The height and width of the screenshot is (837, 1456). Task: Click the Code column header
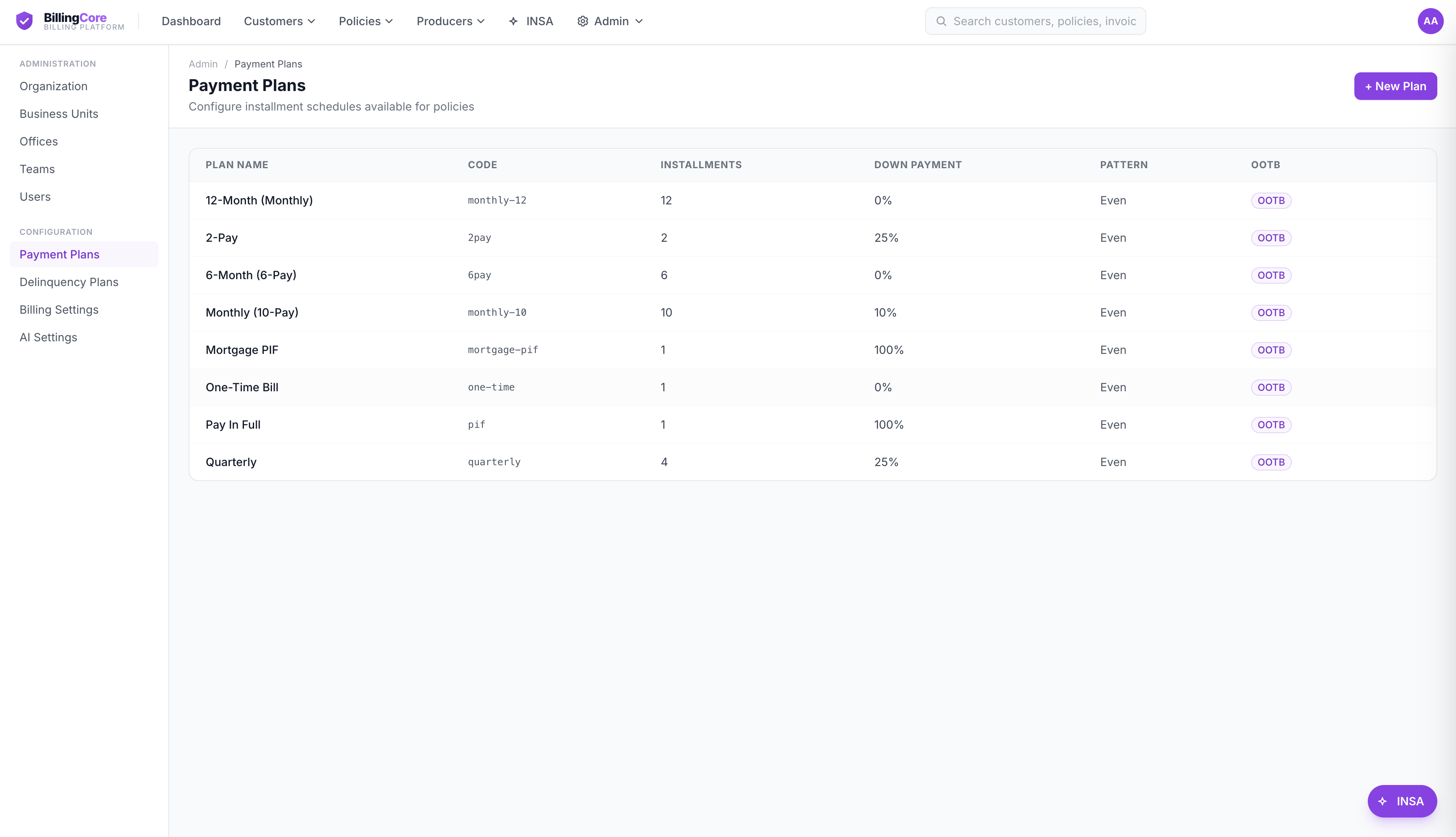pyautogui.click(x=482, y=165)
